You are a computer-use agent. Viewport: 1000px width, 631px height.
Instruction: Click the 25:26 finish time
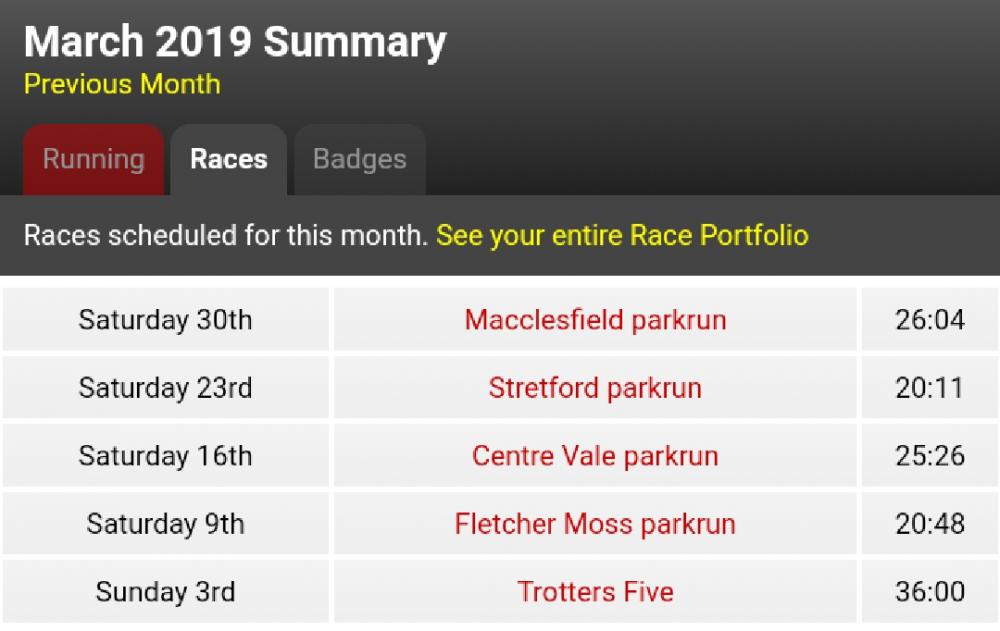[x=930, y=456]
